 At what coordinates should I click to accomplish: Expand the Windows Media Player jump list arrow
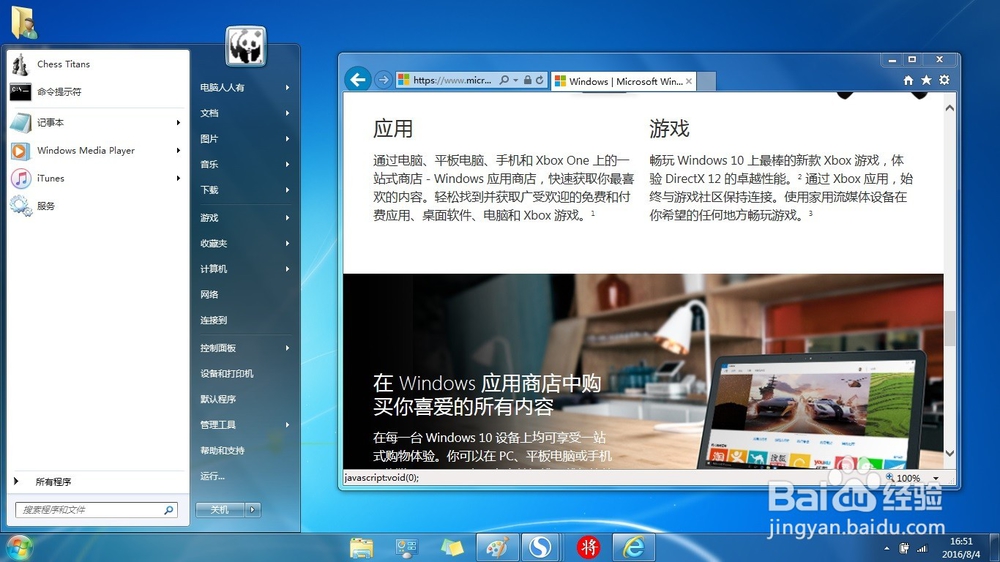tap(179, 151)
